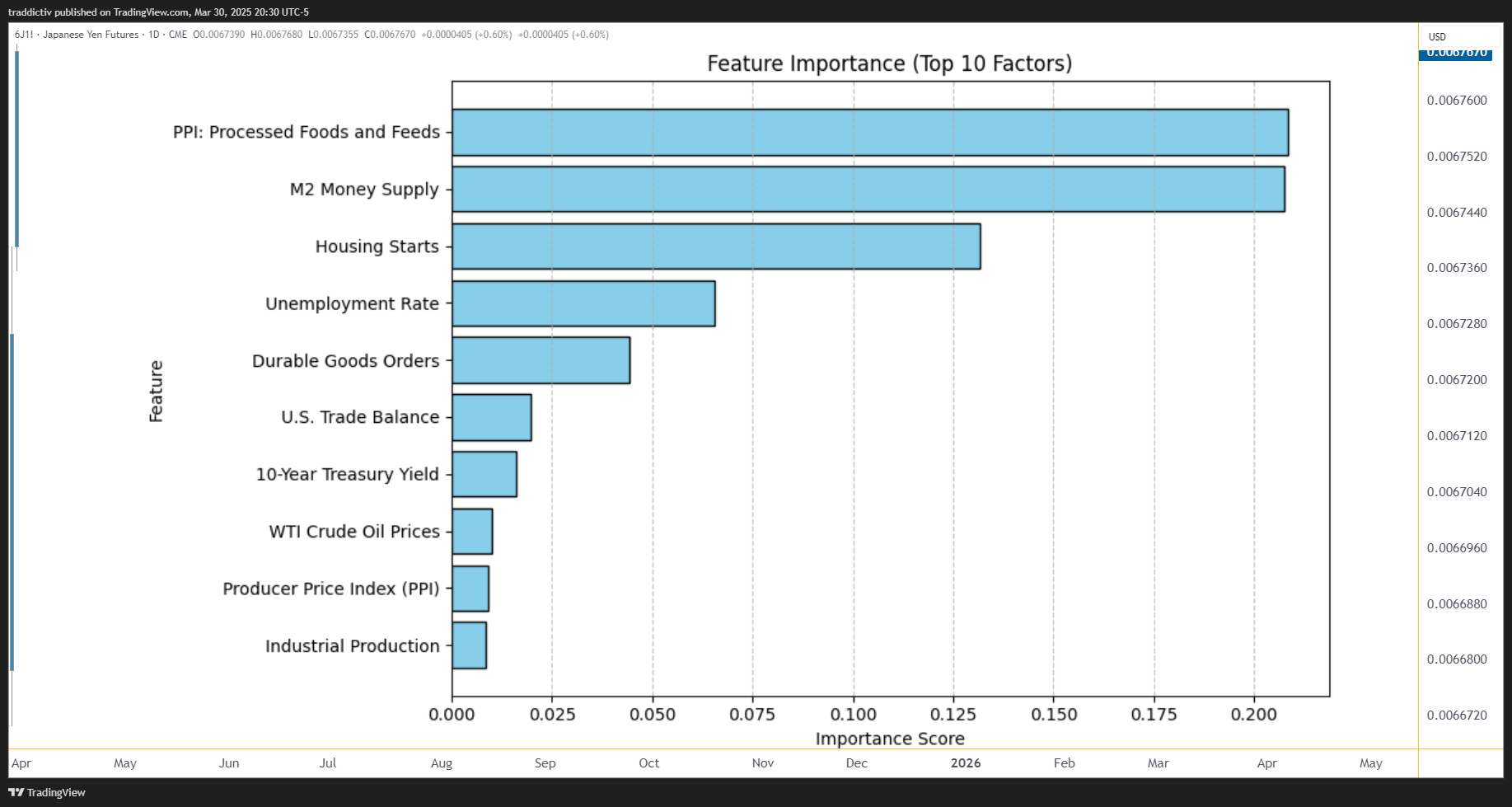Click the 10-Year Treasury Yield bar

pyautogui.click(x=484, y=474)
